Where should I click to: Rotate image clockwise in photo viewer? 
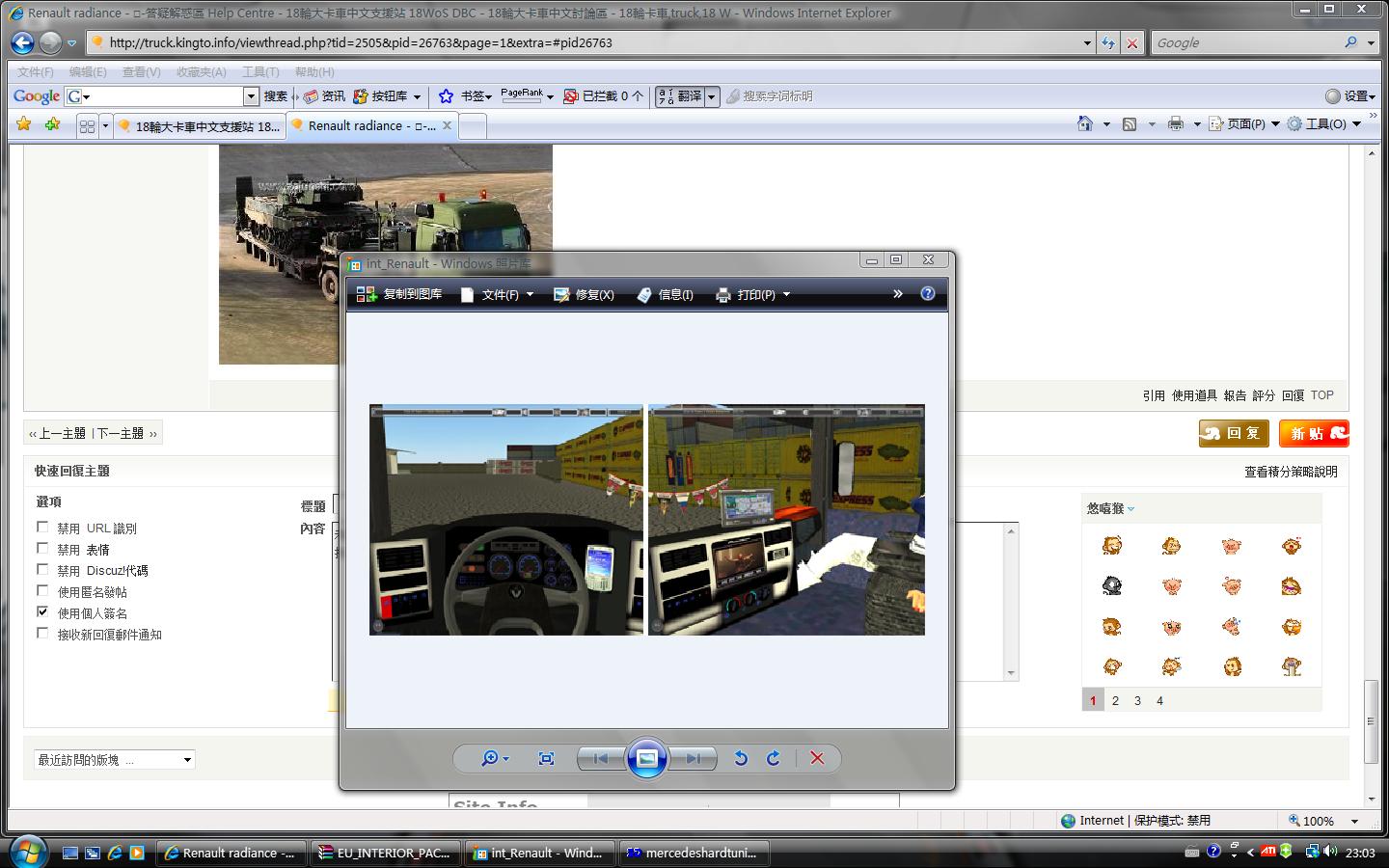coord(774,758)
